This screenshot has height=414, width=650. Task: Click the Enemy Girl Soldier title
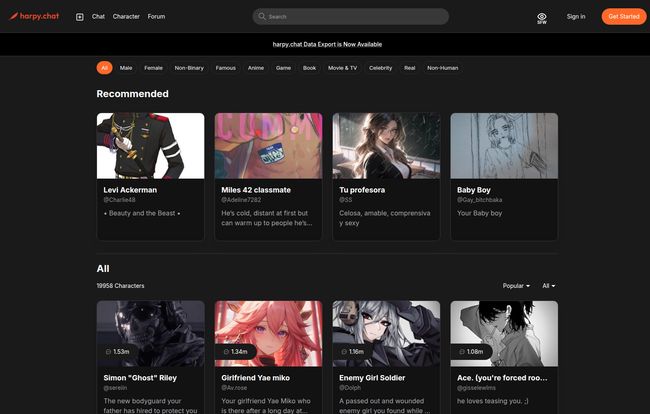(372, 378)
